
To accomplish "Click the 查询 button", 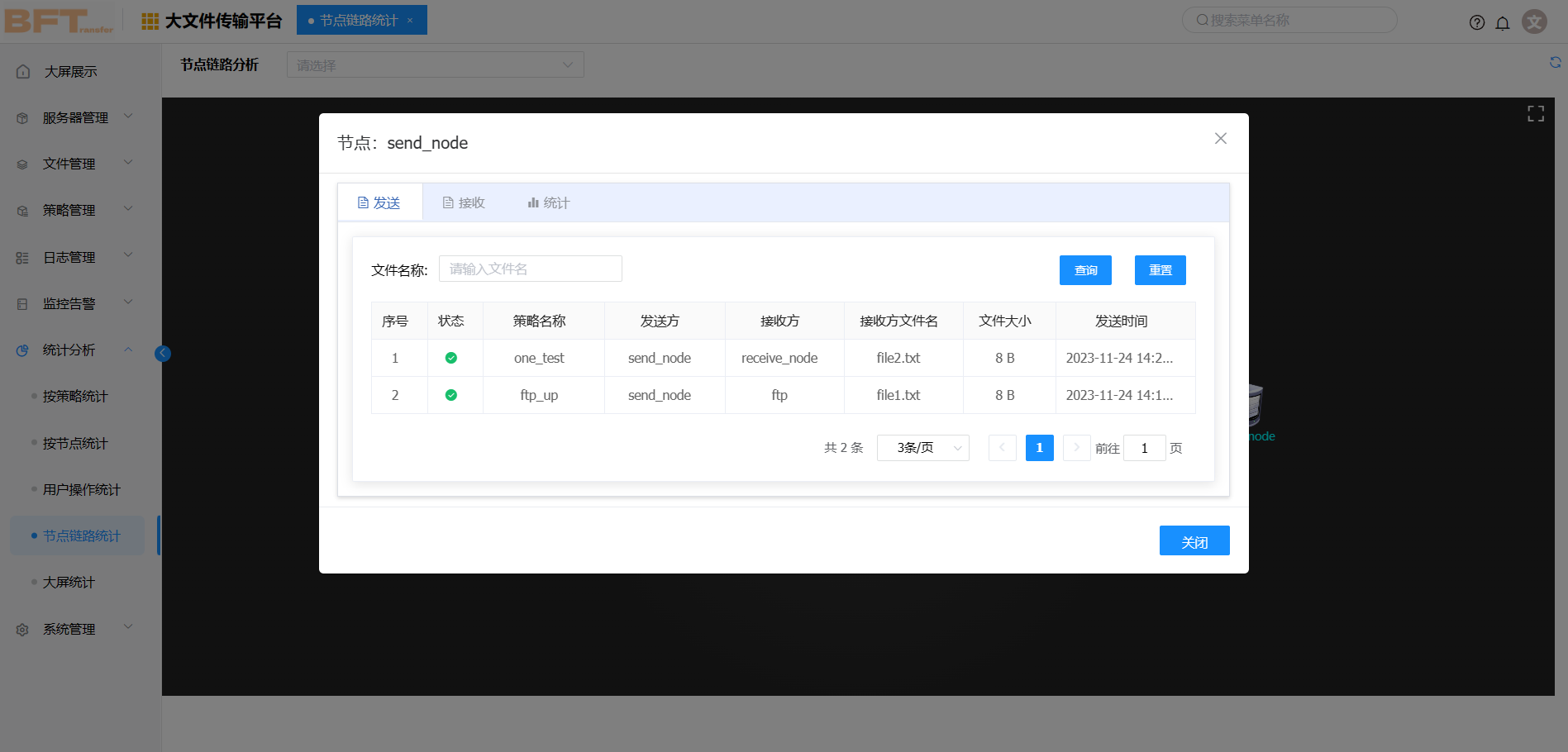I will click(1084, 270).
